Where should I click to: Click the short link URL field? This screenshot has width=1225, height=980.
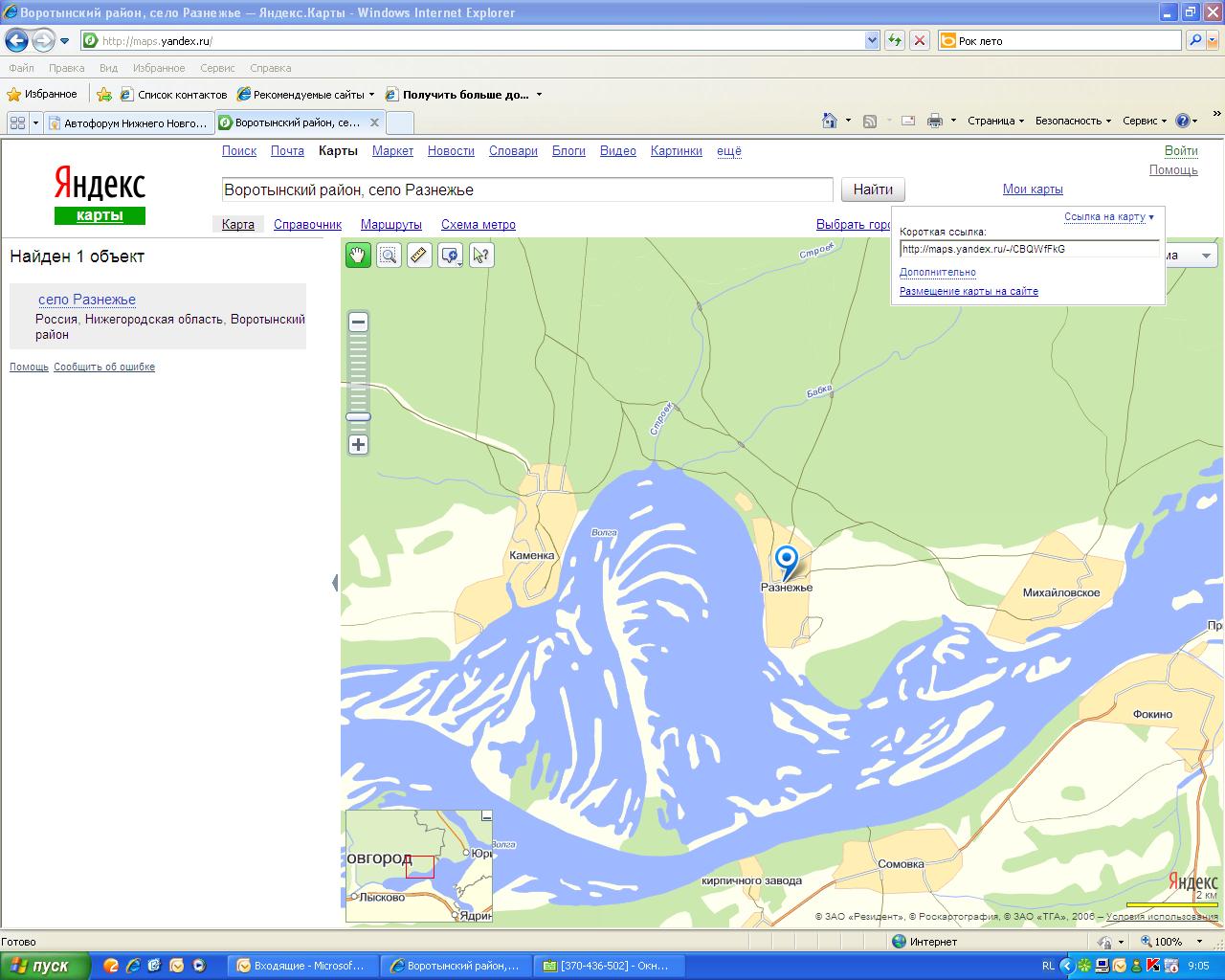[1029, 249]
